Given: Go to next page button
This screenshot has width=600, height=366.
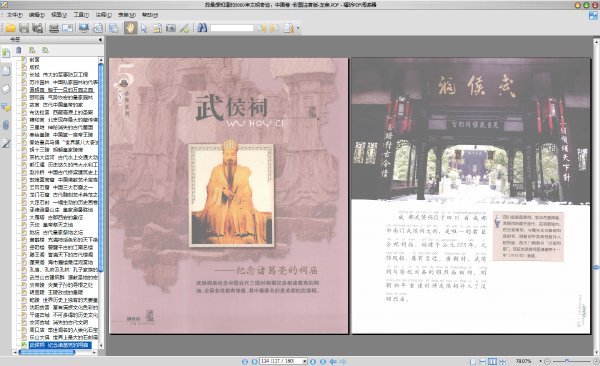Looking at the screenshot, I should click(x=313, y=361).
